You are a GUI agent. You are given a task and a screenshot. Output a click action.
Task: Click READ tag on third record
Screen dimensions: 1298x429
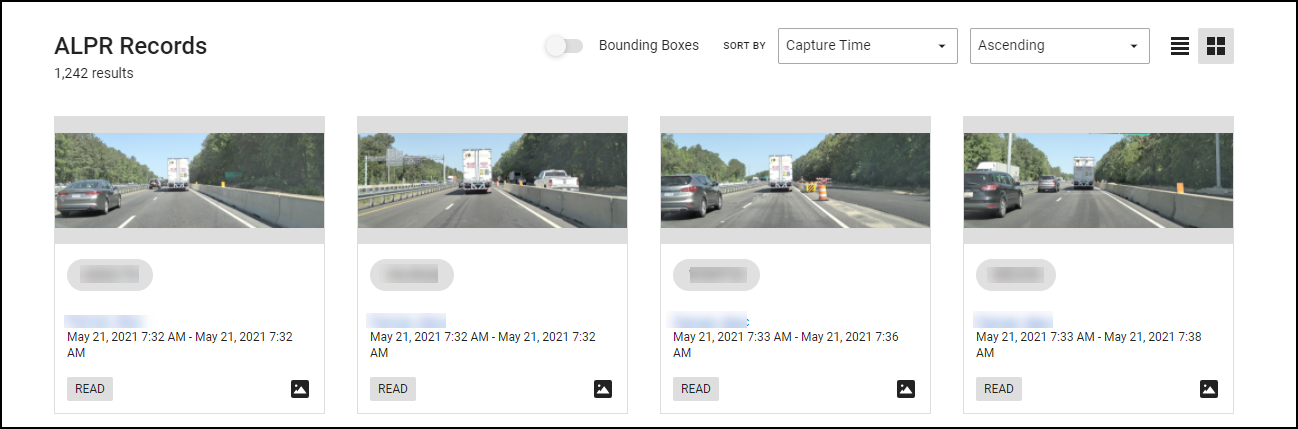coord(696,389)
